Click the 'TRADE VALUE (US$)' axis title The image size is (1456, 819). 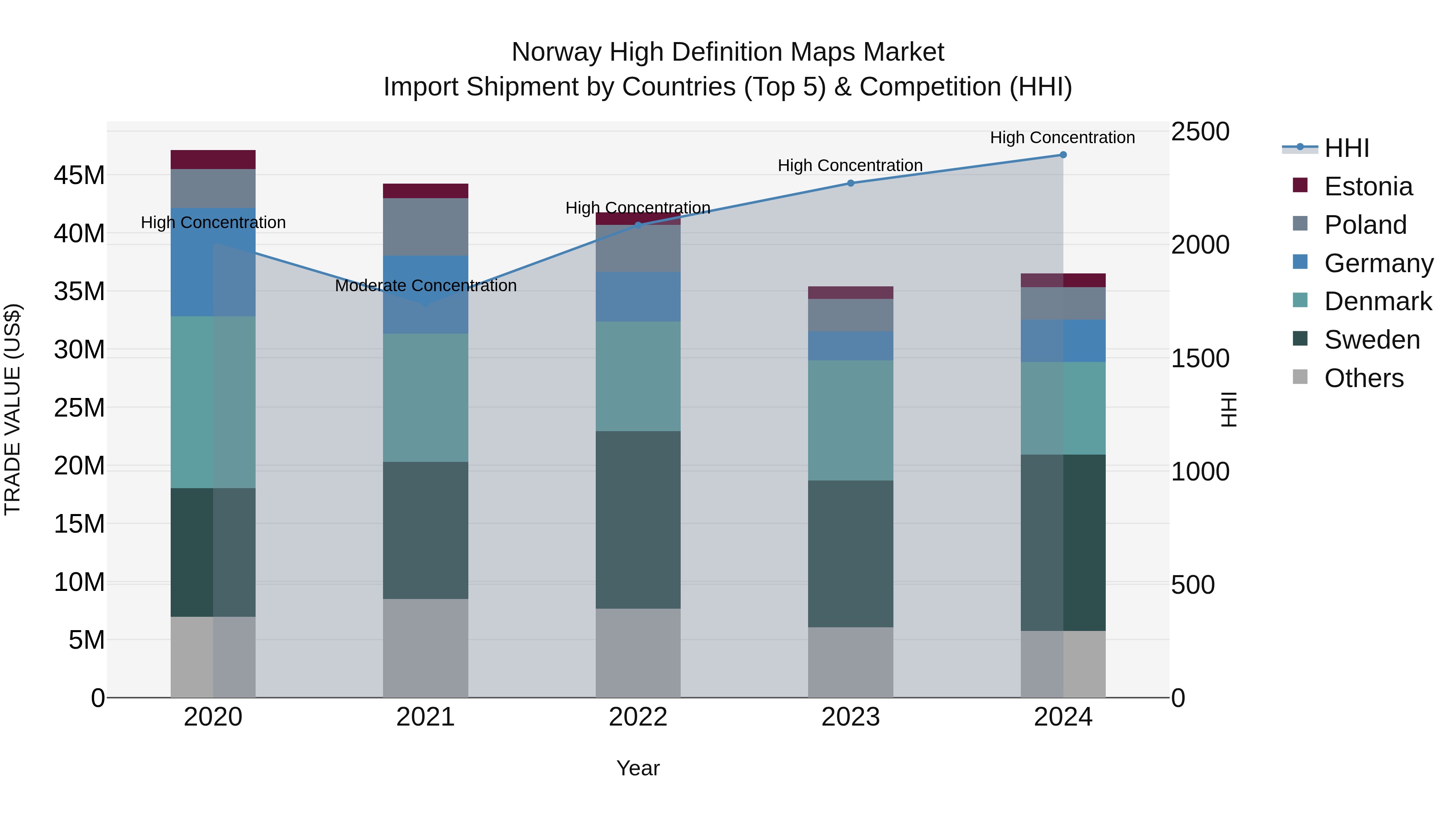pyautogui.click(x=13, y=409)
